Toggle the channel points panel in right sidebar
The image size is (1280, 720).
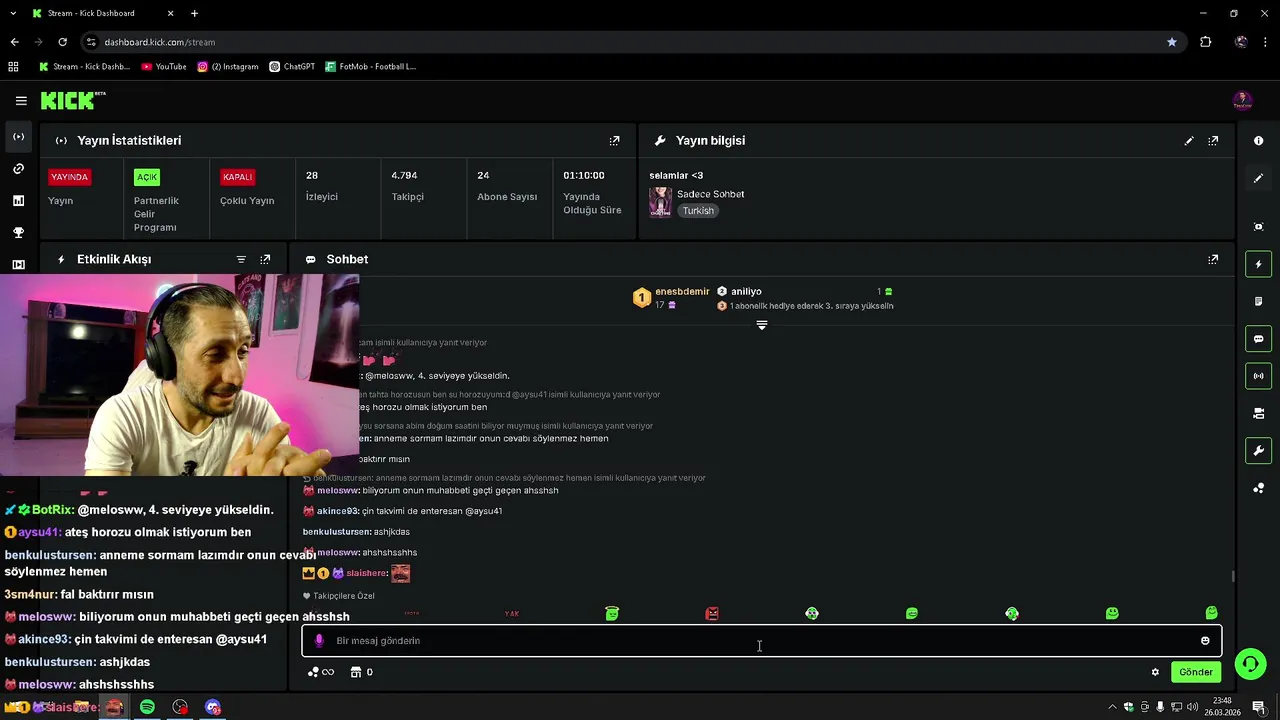click(1258, 488)
